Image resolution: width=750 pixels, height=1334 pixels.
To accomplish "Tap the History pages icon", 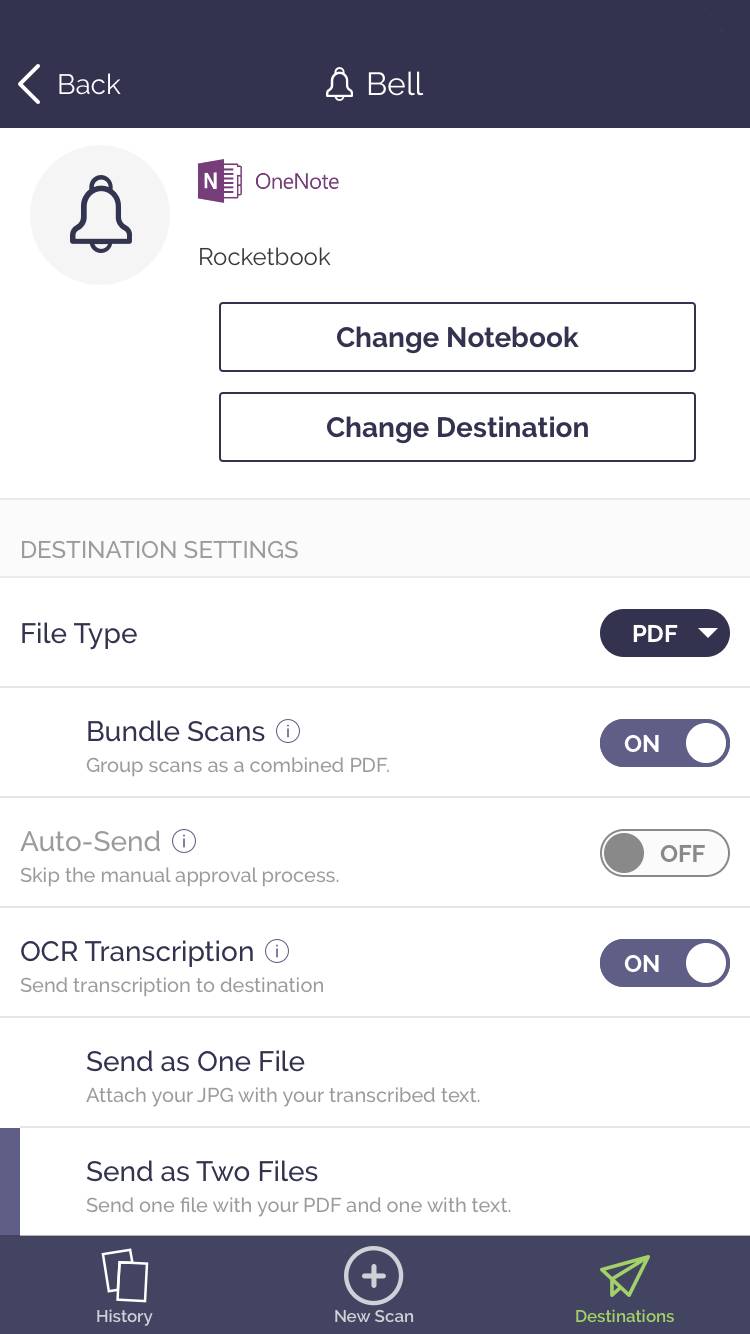I will tap(124, 1276).
